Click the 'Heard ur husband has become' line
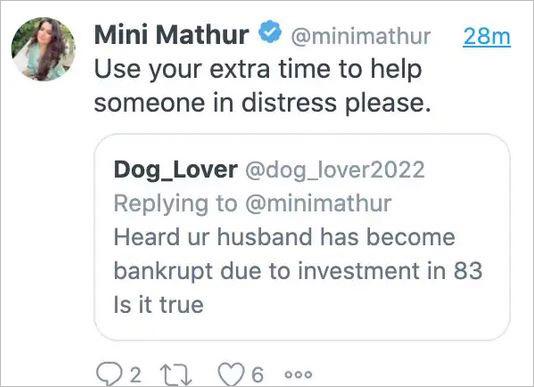The width and height of the screenshot is (534, 387). (x=285, y=237)
